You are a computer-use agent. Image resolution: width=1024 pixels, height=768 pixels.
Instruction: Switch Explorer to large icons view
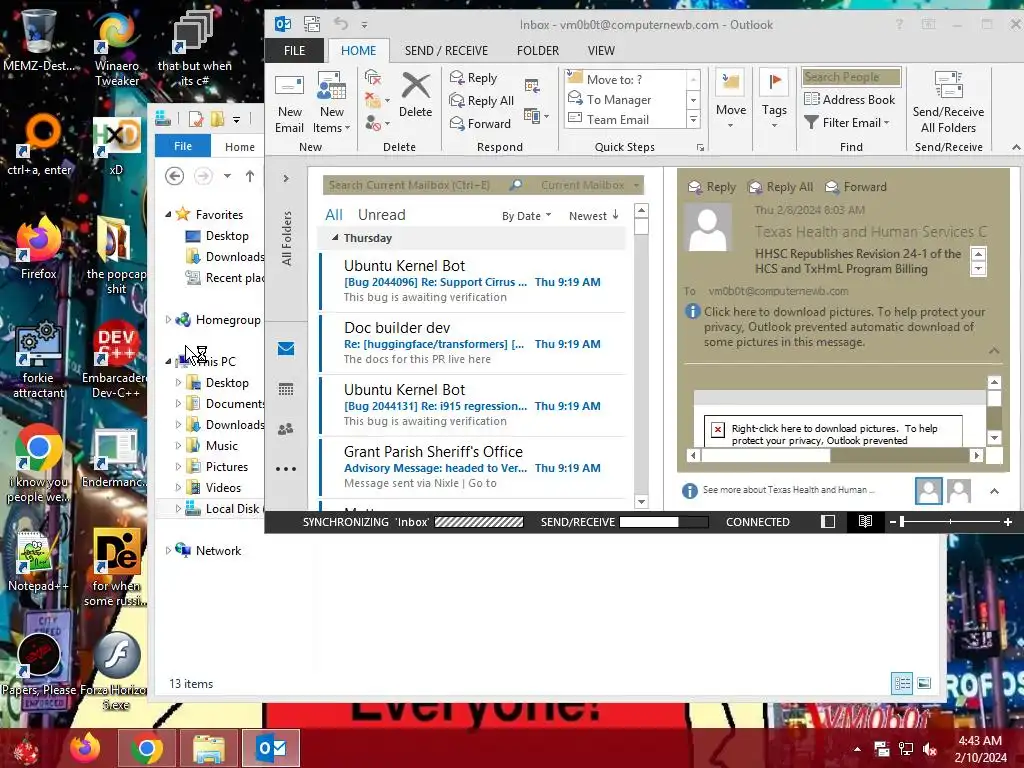coord(924,684)
